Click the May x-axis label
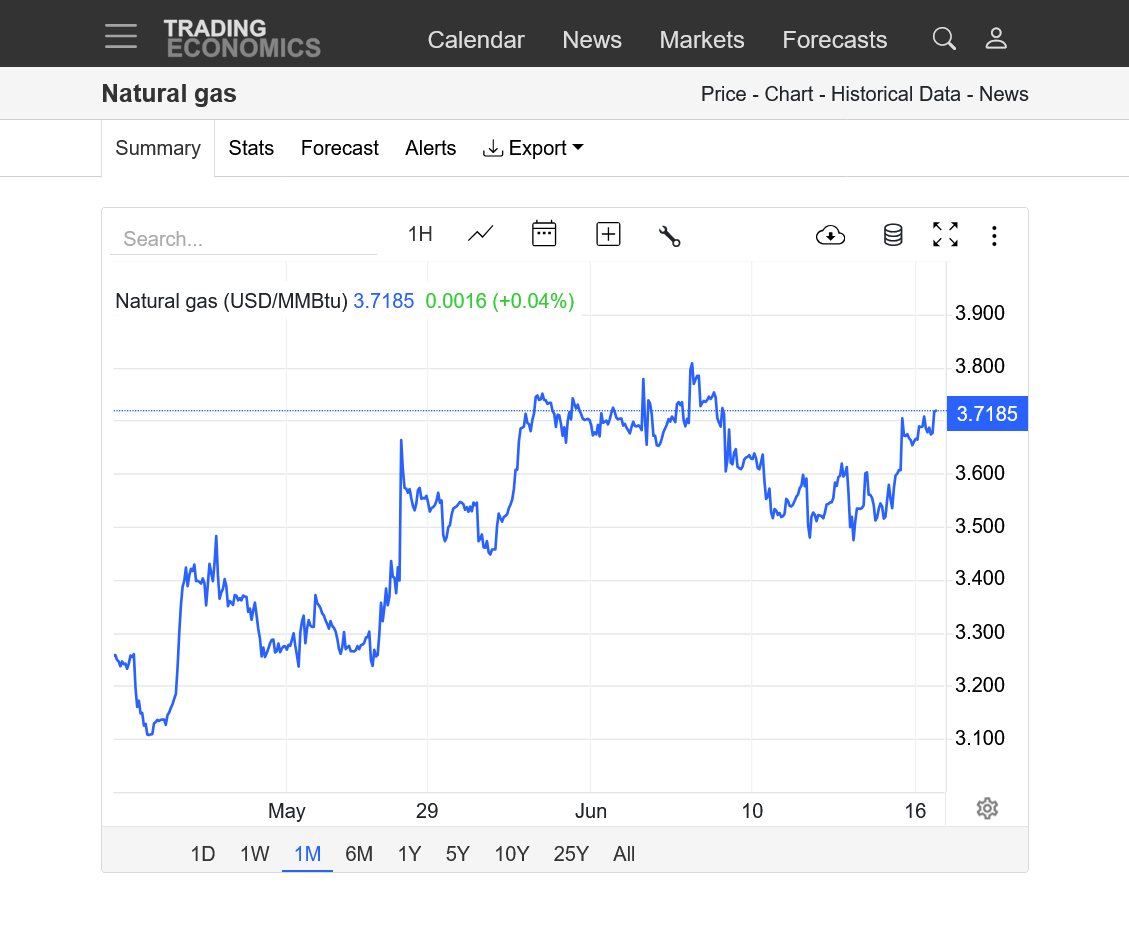The image size is (1129, 926). [287, 812]
